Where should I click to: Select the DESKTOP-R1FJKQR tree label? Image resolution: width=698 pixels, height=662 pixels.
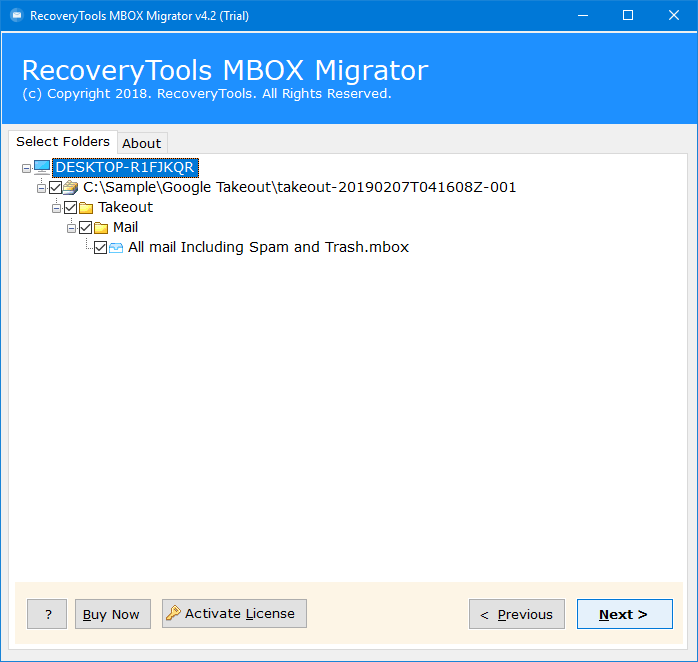tap(125, 167)
